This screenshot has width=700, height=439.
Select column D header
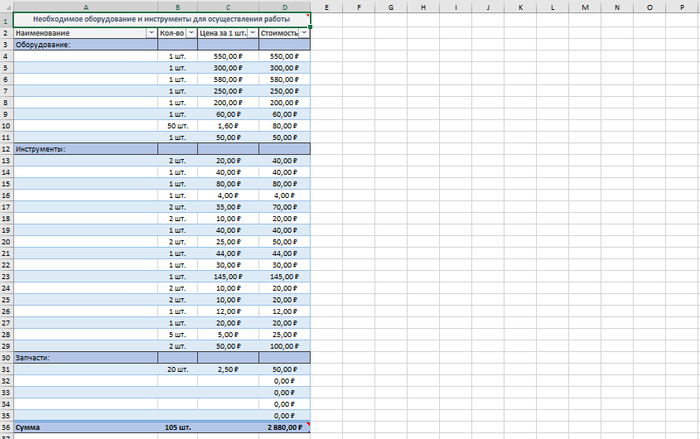pos(284,7)
